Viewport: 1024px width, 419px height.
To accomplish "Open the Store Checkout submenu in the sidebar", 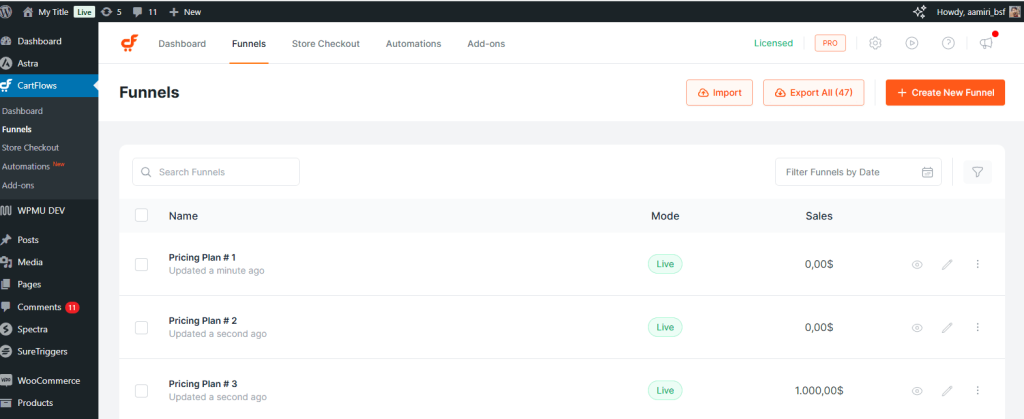I will coord(30,147).
